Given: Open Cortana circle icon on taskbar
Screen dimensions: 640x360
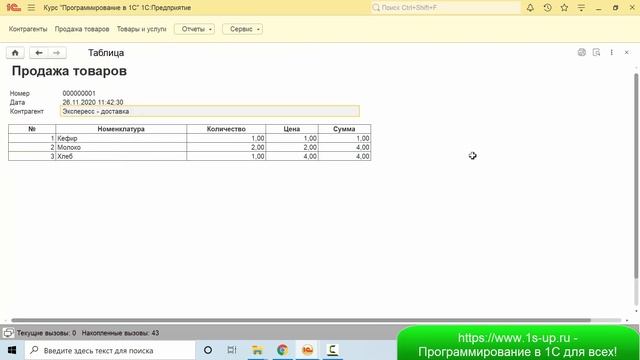Looking at the screenshot, I should tap(208, 350).
